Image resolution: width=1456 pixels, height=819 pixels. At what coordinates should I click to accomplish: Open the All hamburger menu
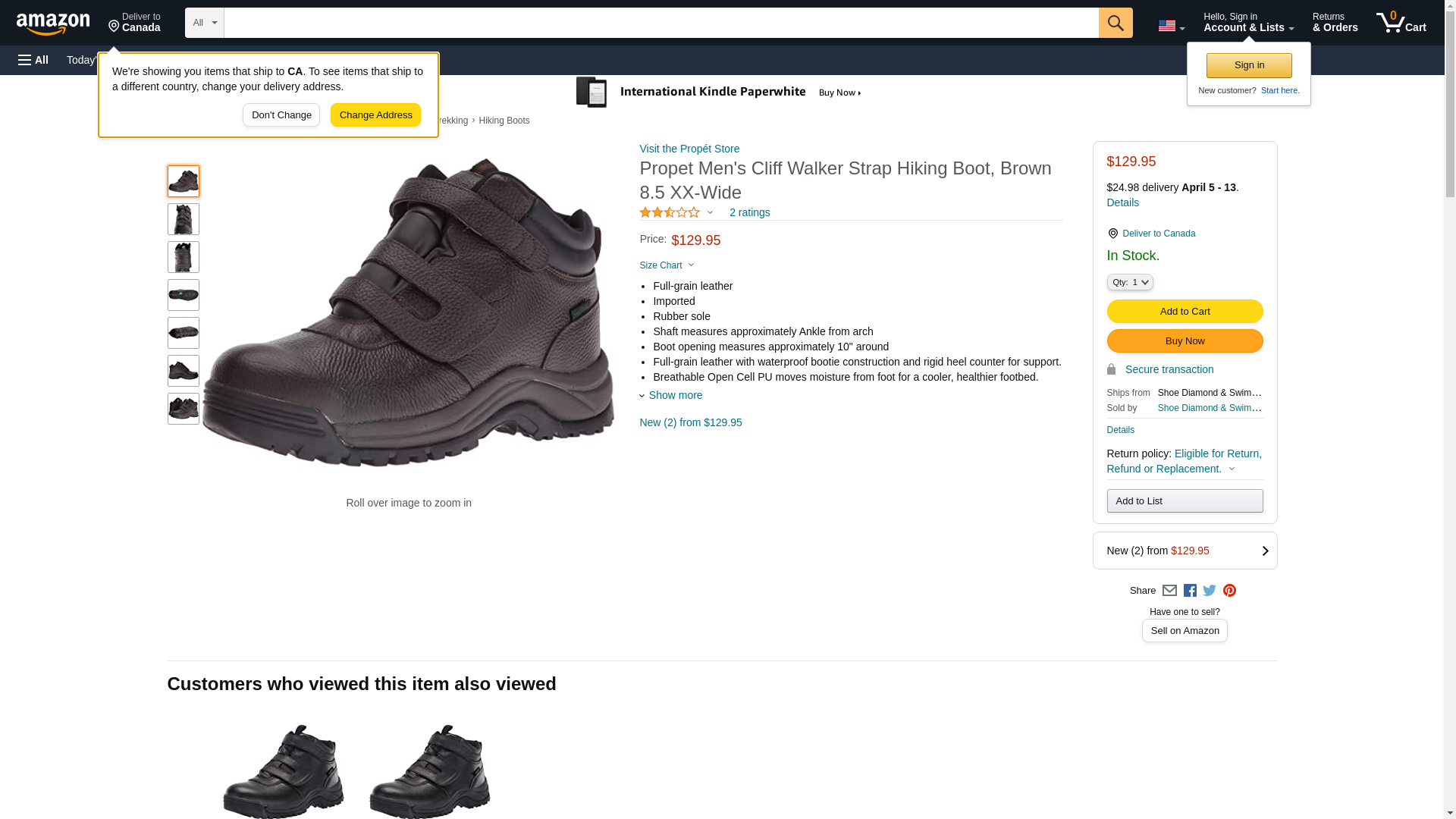click(x=33, y=60)
